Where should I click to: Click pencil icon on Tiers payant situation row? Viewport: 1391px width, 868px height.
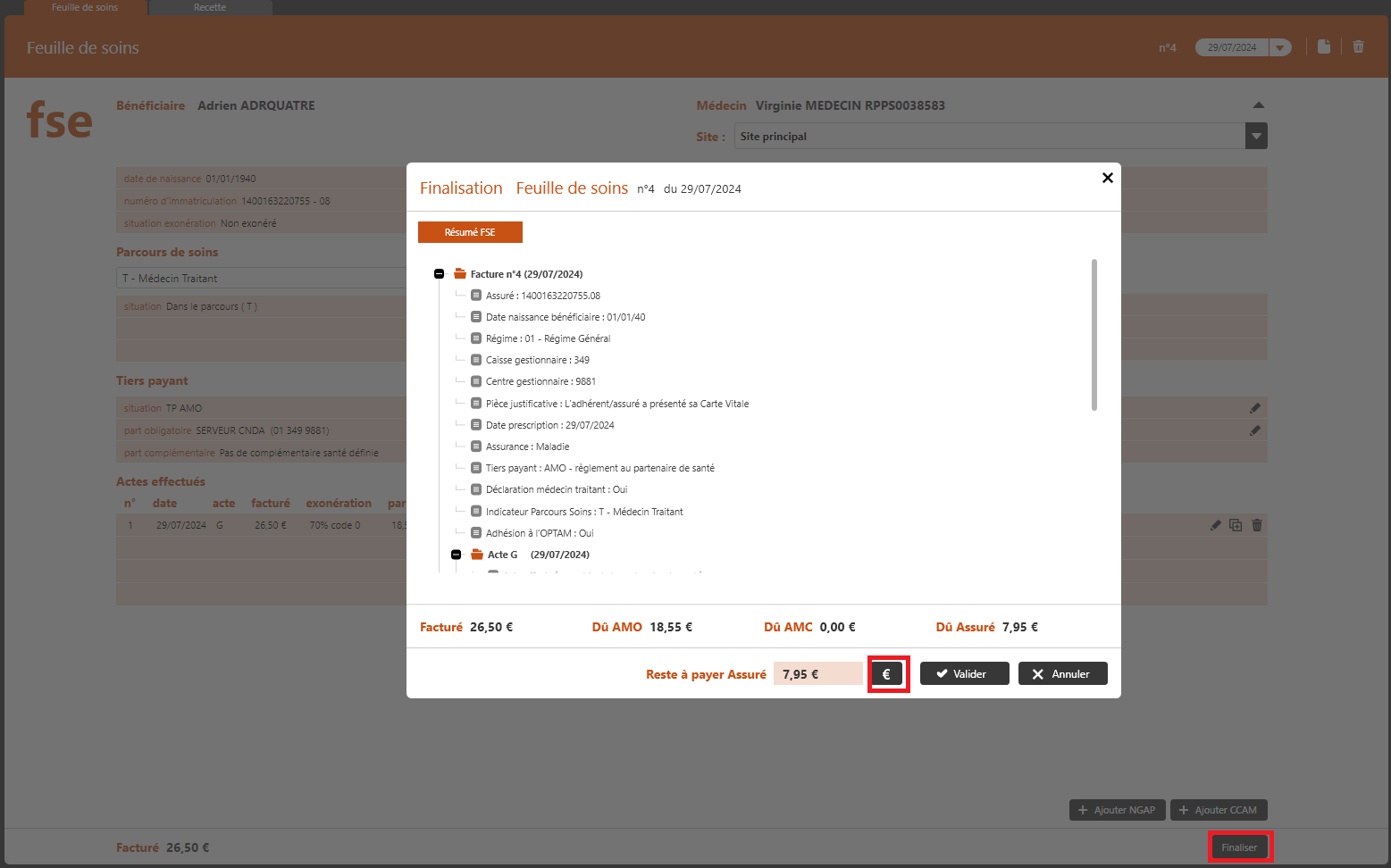pos(1254,408)
